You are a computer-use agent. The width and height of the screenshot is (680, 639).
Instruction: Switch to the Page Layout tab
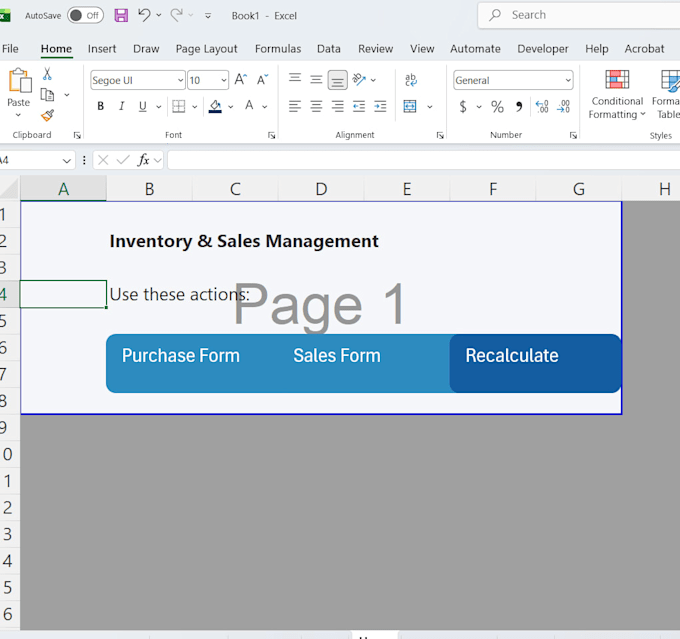206,49
